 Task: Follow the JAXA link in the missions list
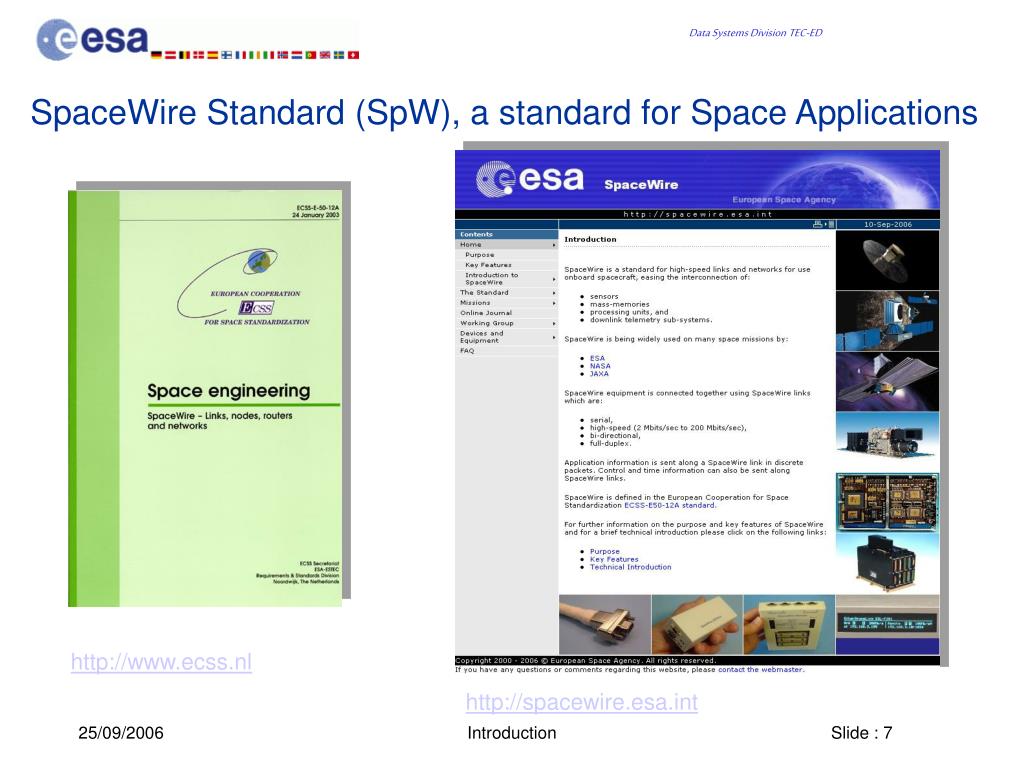(600, 374)
